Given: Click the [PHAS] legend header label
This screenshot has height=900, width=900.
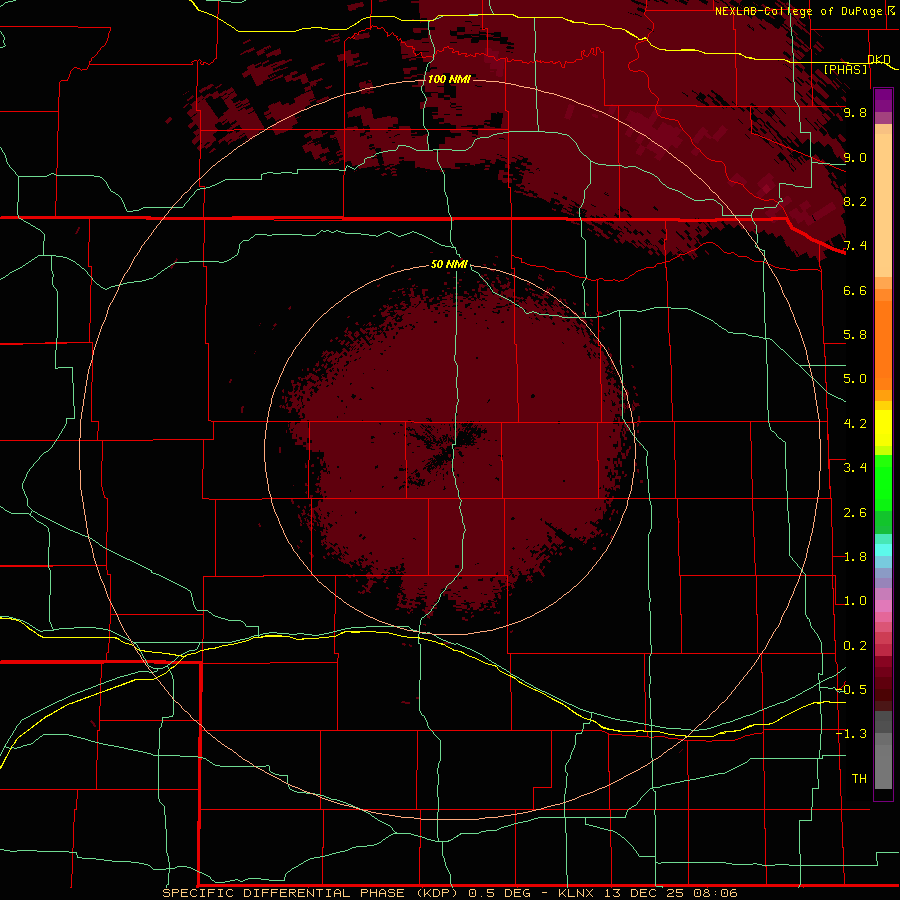Looking at the screenshot, I should 845,70.
